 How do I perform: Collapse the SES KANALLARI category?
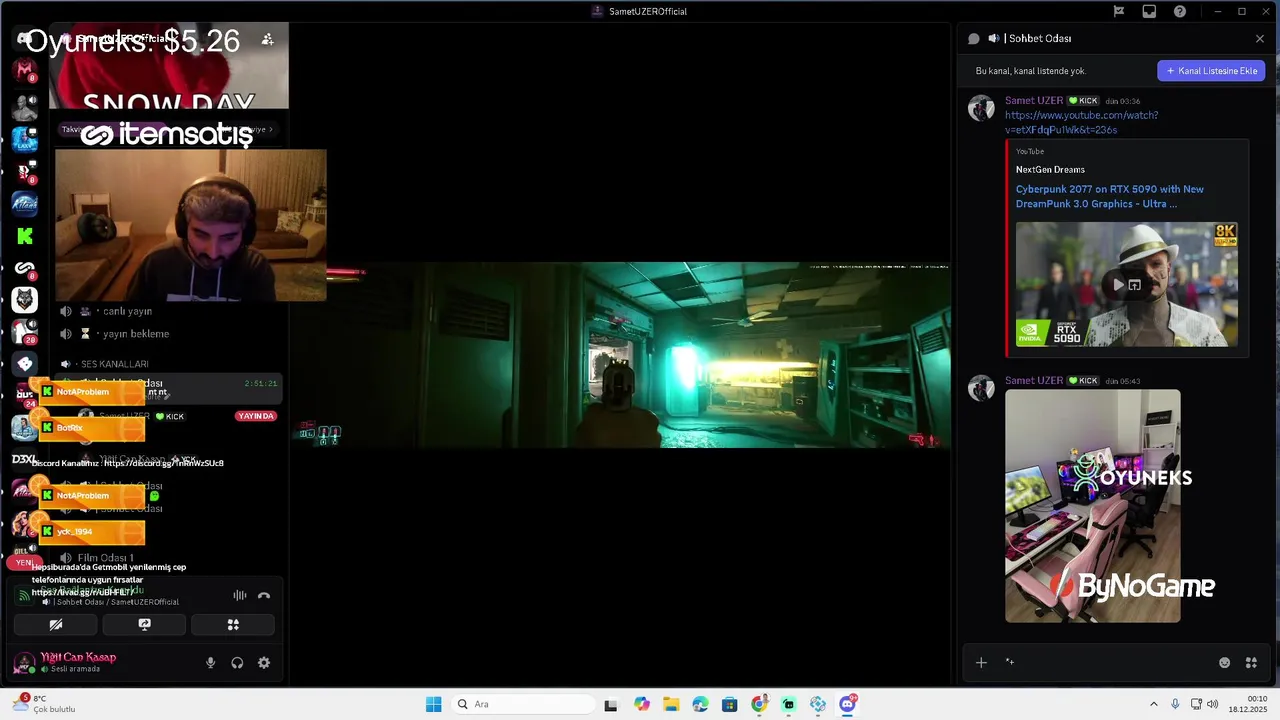(x=115, y=364)
